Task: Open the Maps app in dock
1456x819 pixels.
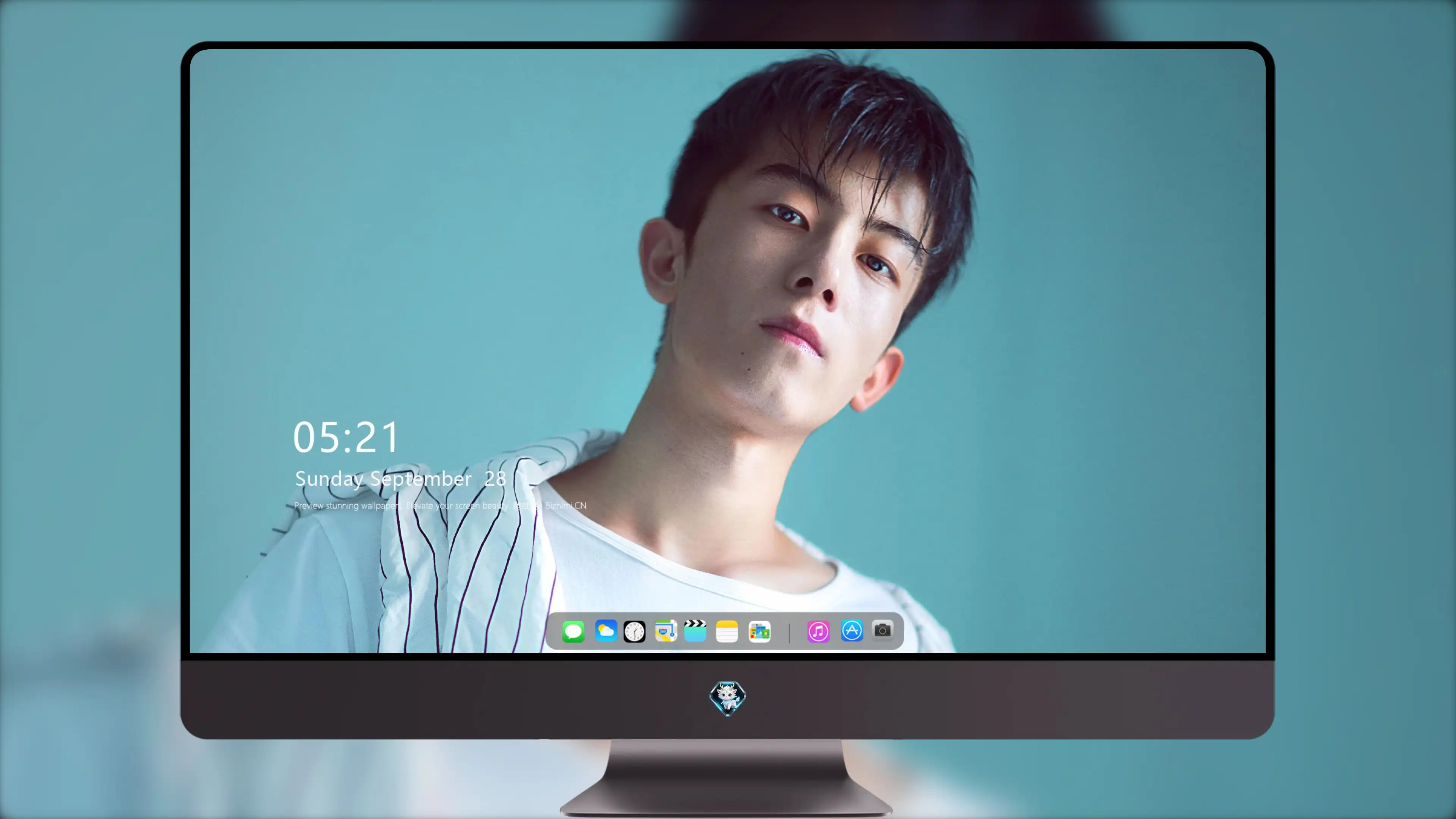Action: pyautogui.click(x=666, y=631)
